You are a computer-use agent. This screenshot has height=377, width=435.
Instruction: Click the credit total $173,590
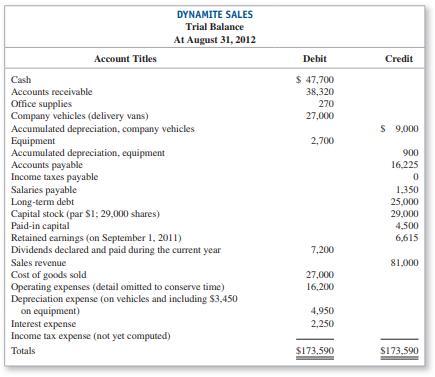(399, 351)
